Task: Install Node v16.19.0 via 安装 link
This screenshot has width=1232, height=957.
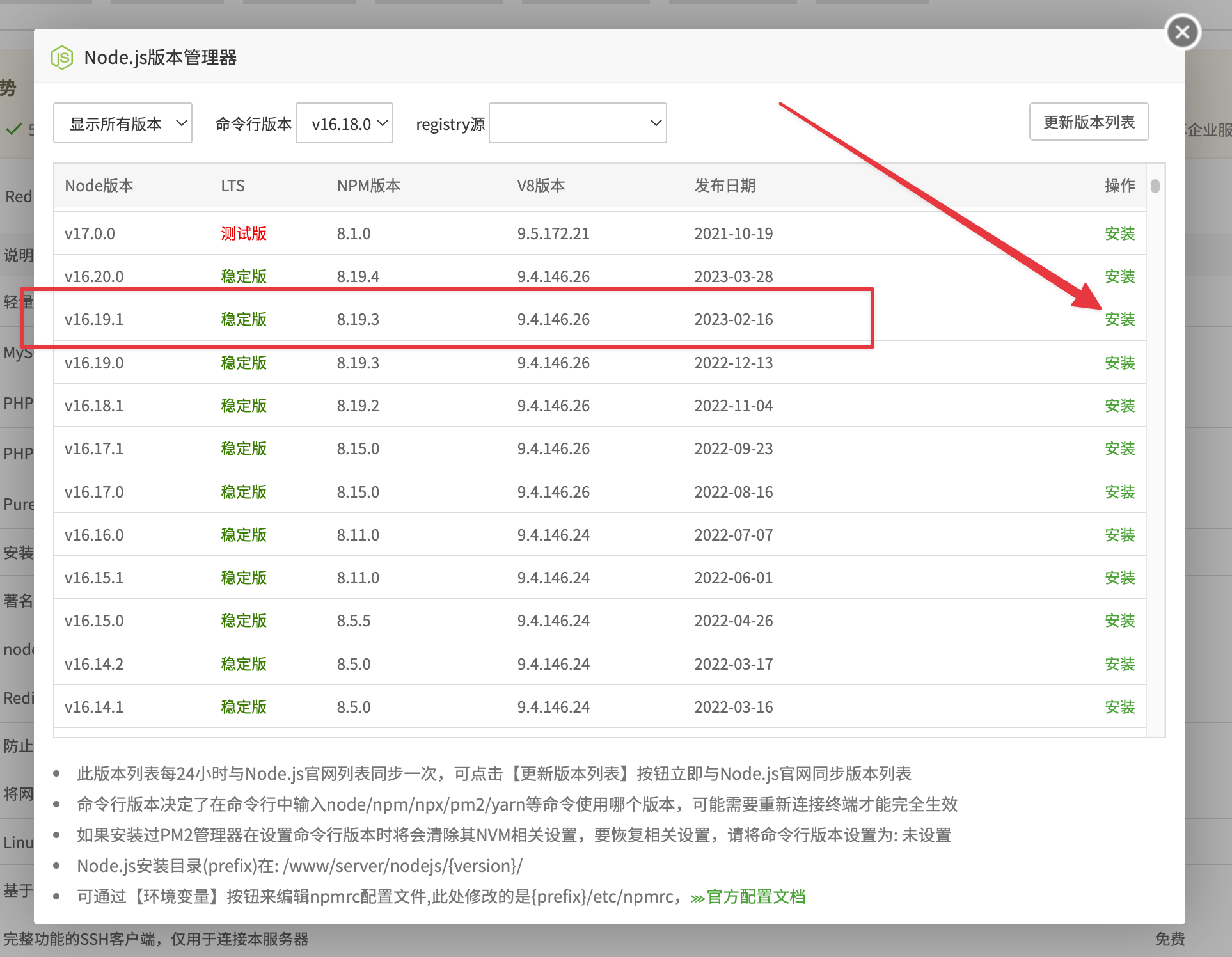Action: tap(1119, 363)
